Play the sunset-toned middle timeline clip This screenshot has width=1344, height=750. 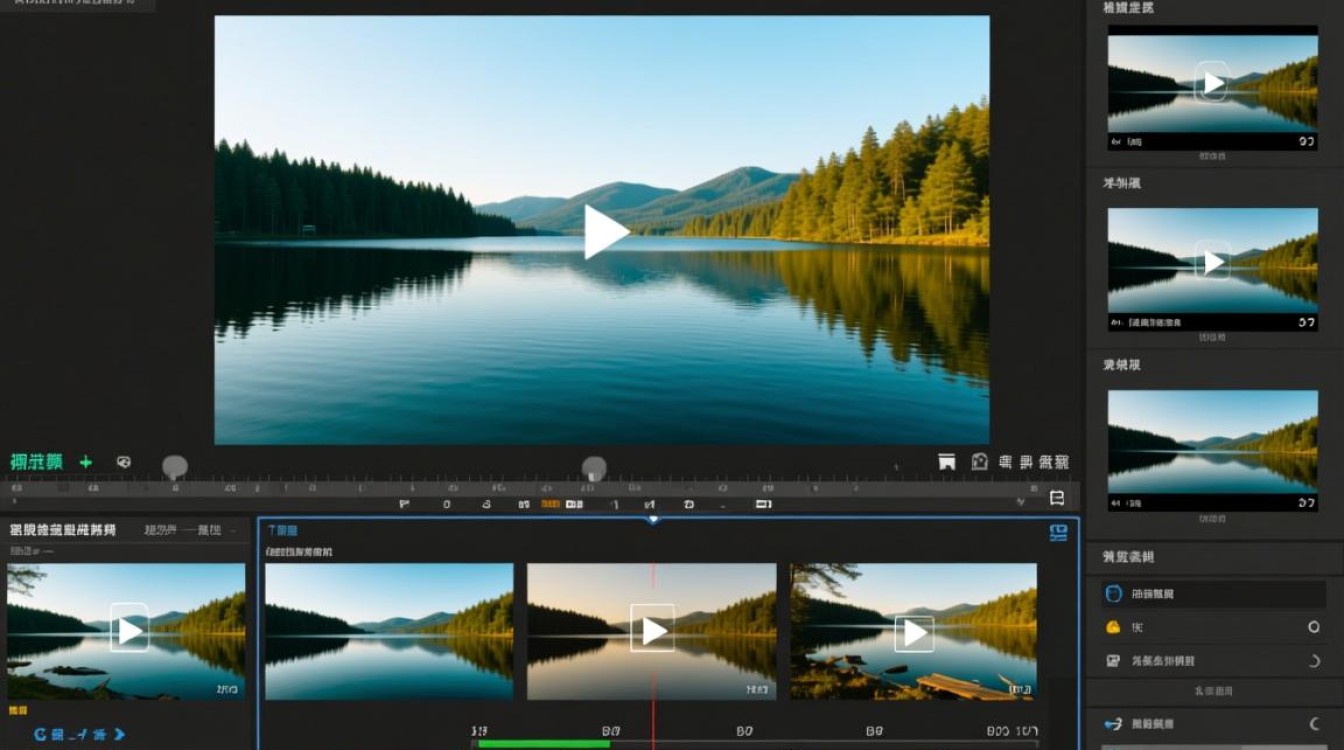click(x=653, y=631)
